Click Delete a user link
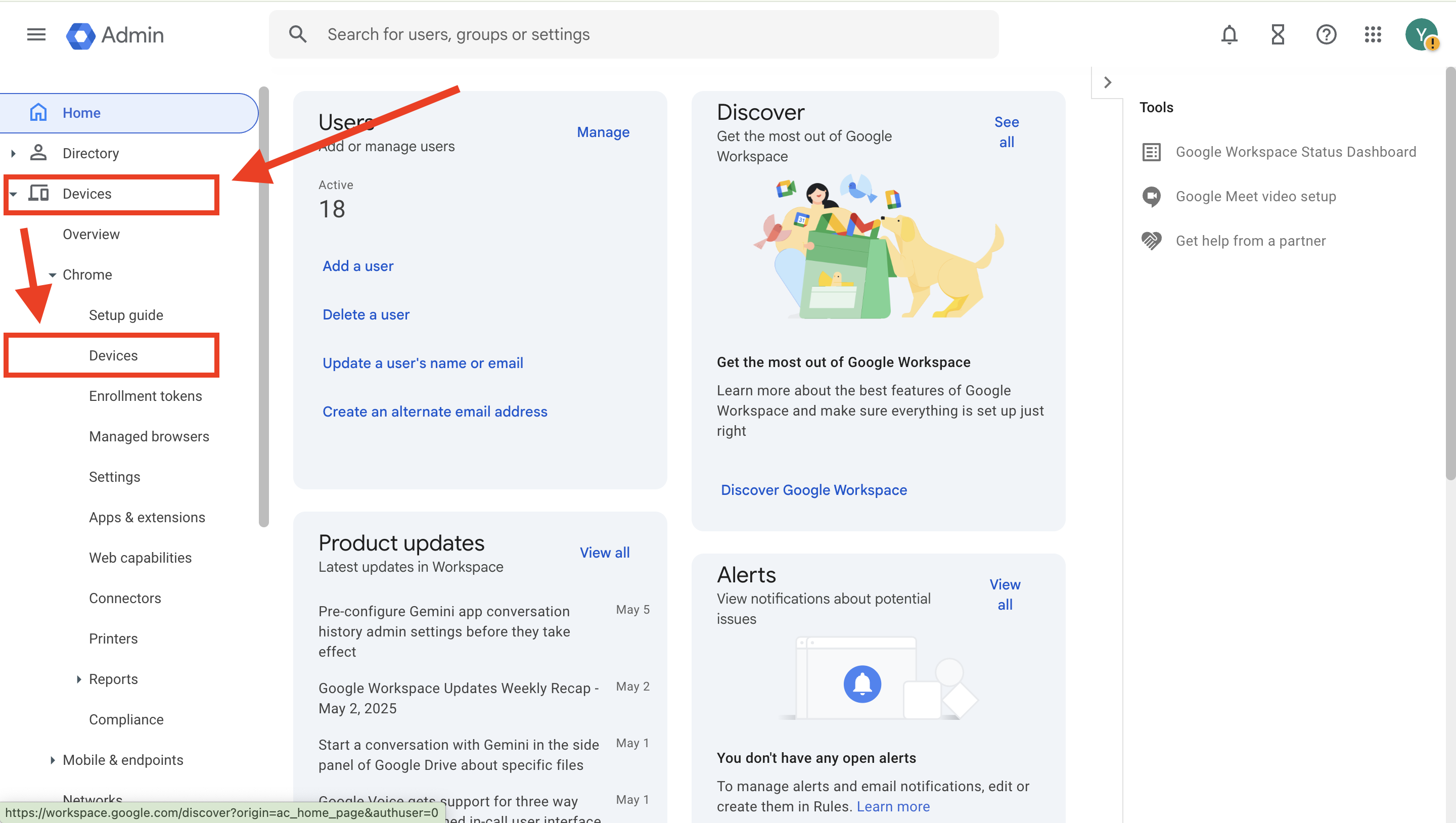Screen dimensions: 1456x823 (366, 314)
